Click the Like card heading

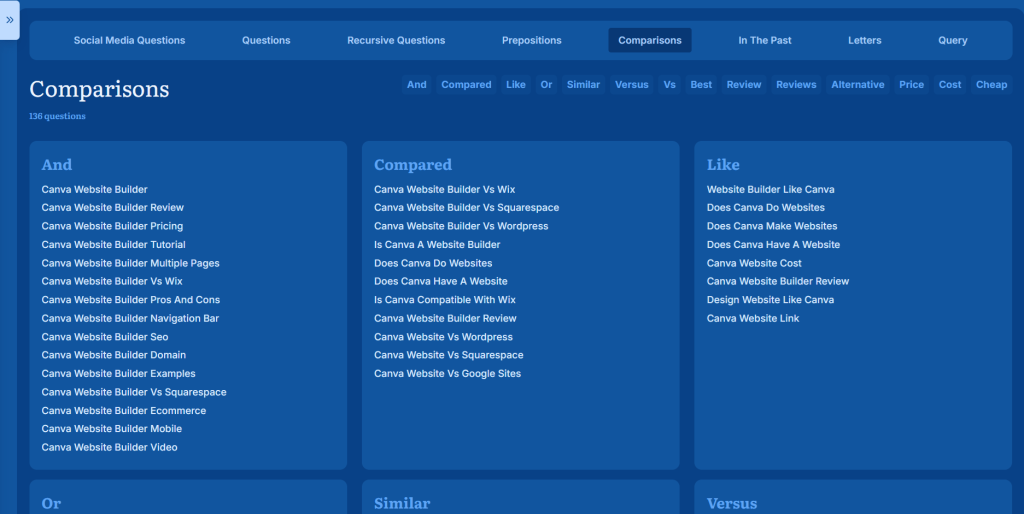[723, 165]
